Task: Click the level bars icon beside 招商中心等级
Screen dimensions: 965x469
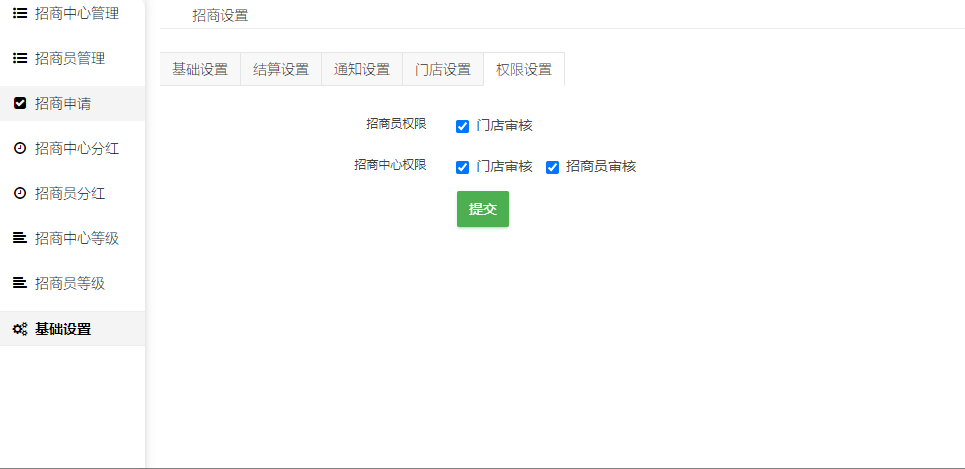Action: [19, 238]
